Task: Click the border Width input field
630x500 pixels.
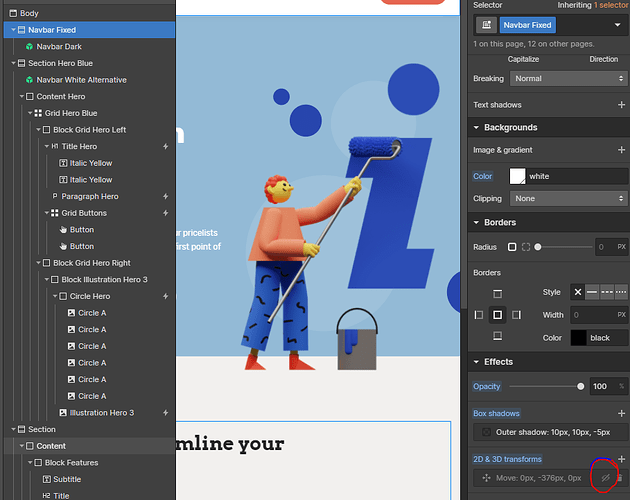Action: click(599, 315)
